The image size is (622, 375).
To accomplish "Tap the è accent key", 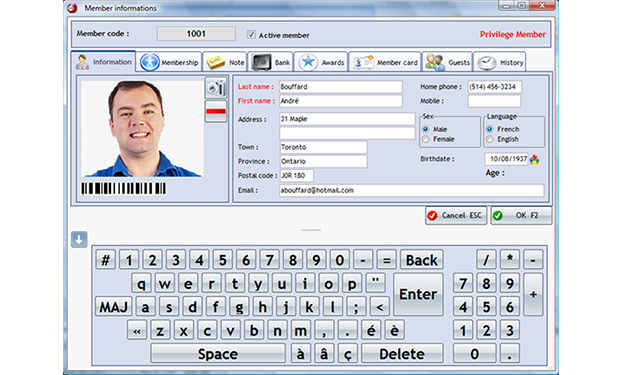I will [394, 330].
